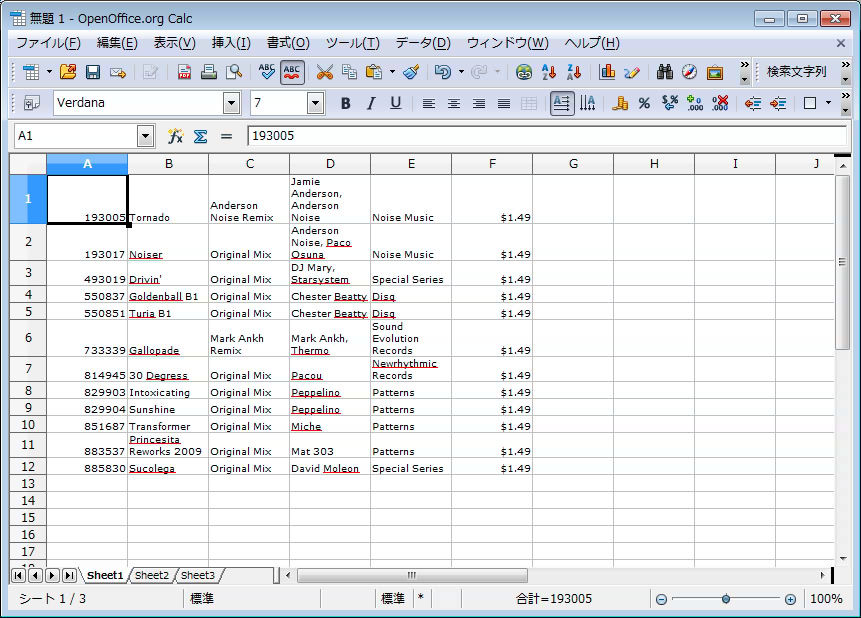Sort the data in descending order
This screenshot has width=861, height=618.
[x=574, y=72]
